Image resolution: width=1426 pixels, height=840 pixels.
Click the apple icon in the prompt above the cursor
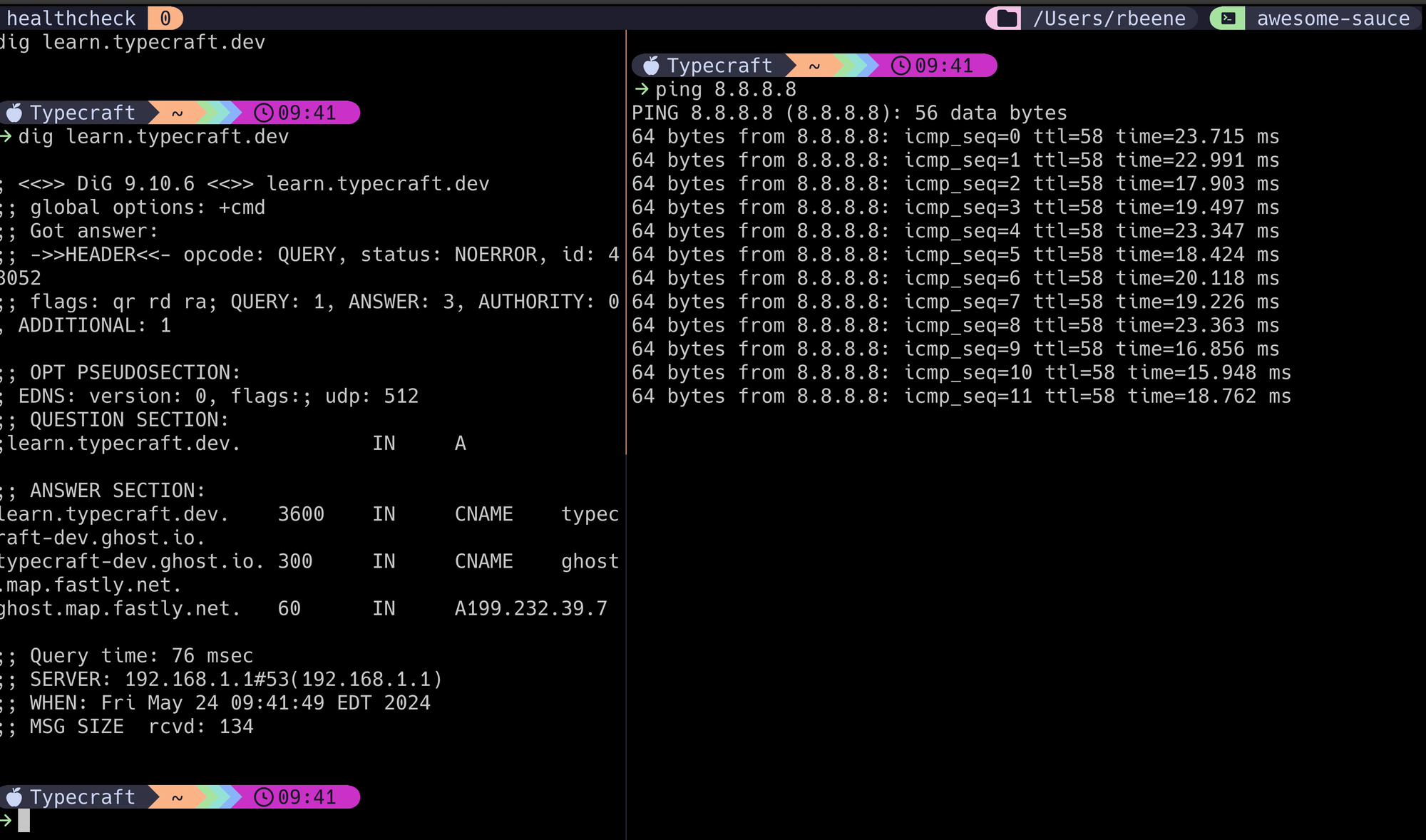(x=14, y=797)
